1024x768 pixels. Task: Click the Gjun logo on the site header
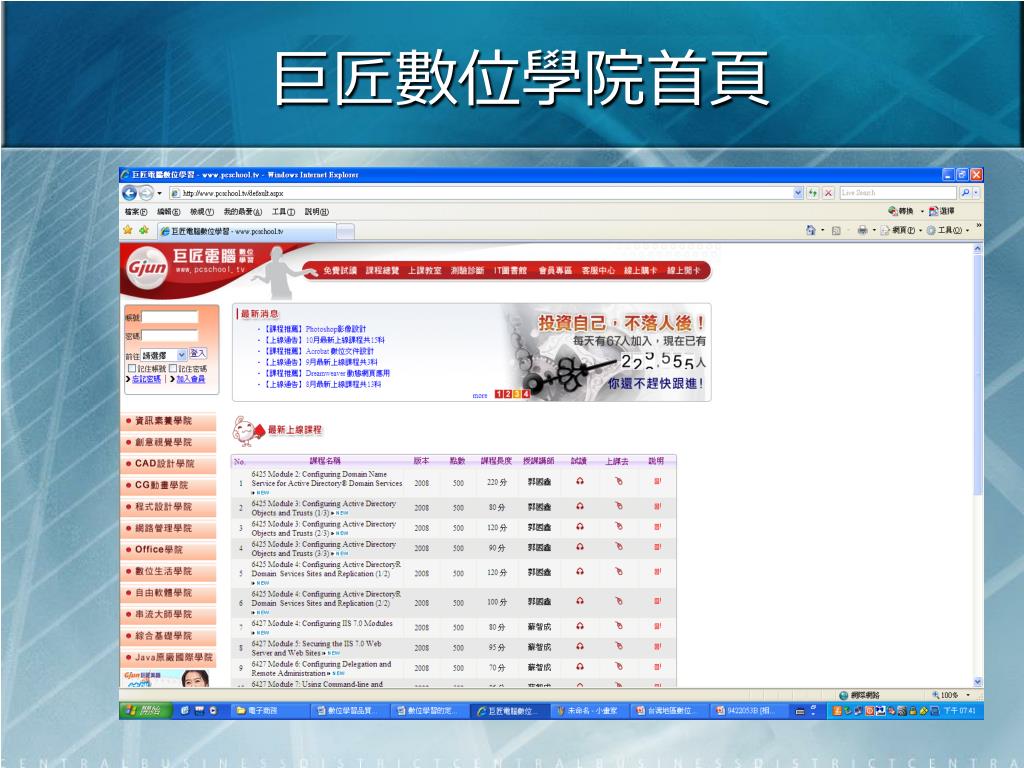click(x=147, y=267)
